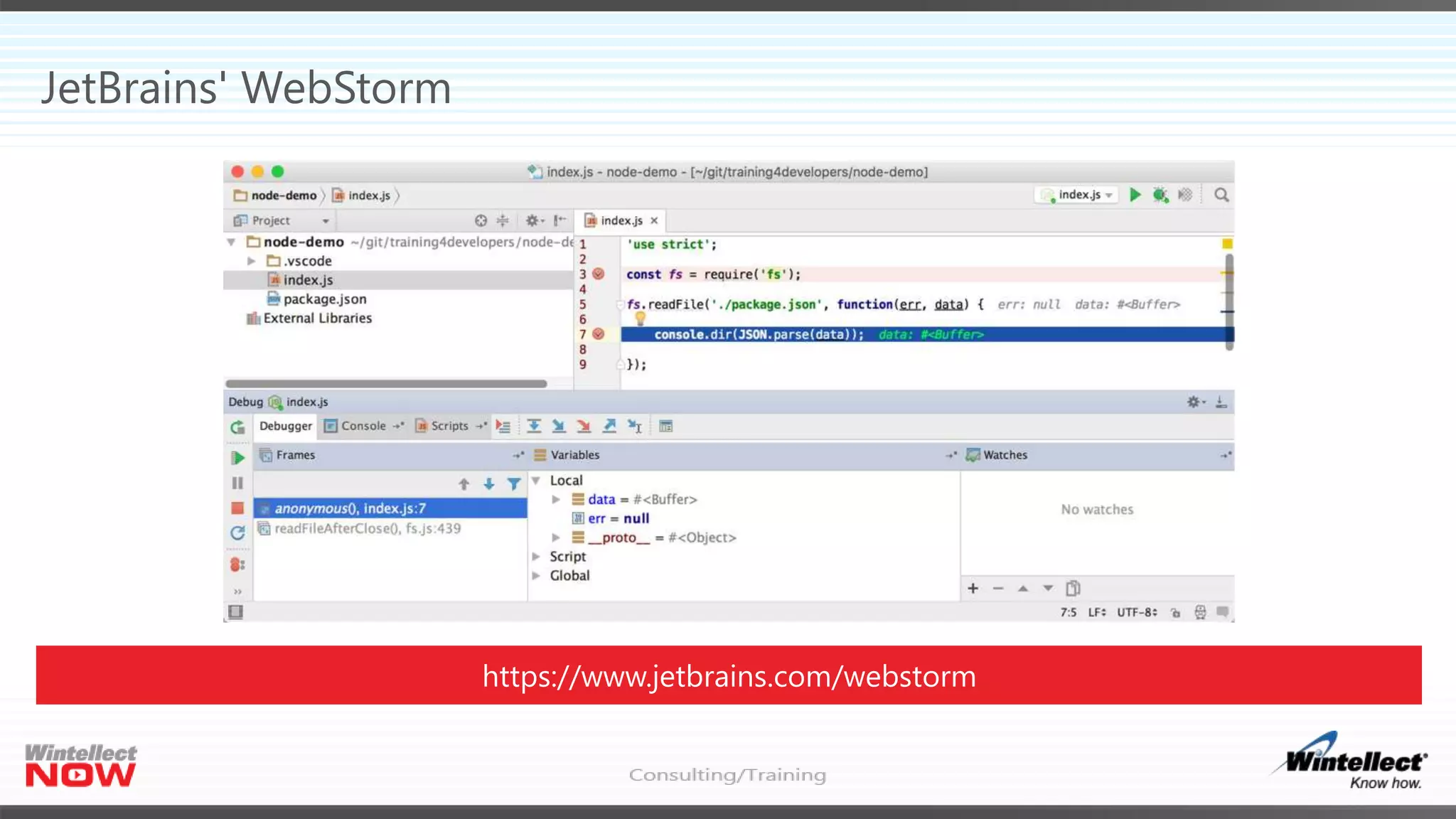Viewport: 1456px width, 819px height.
Task: Click Step Over debugger icon
Action: click(534, 426)
